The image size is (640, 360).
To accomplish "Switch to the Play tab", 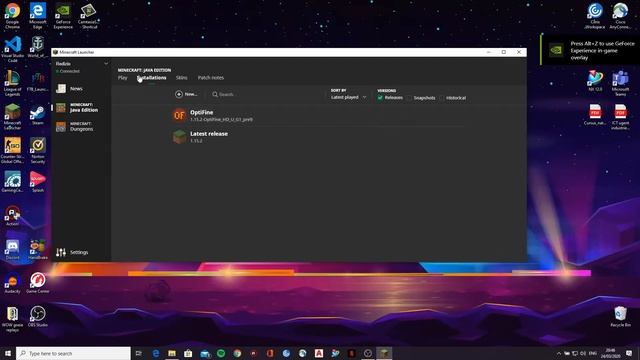I will (122, 78).
